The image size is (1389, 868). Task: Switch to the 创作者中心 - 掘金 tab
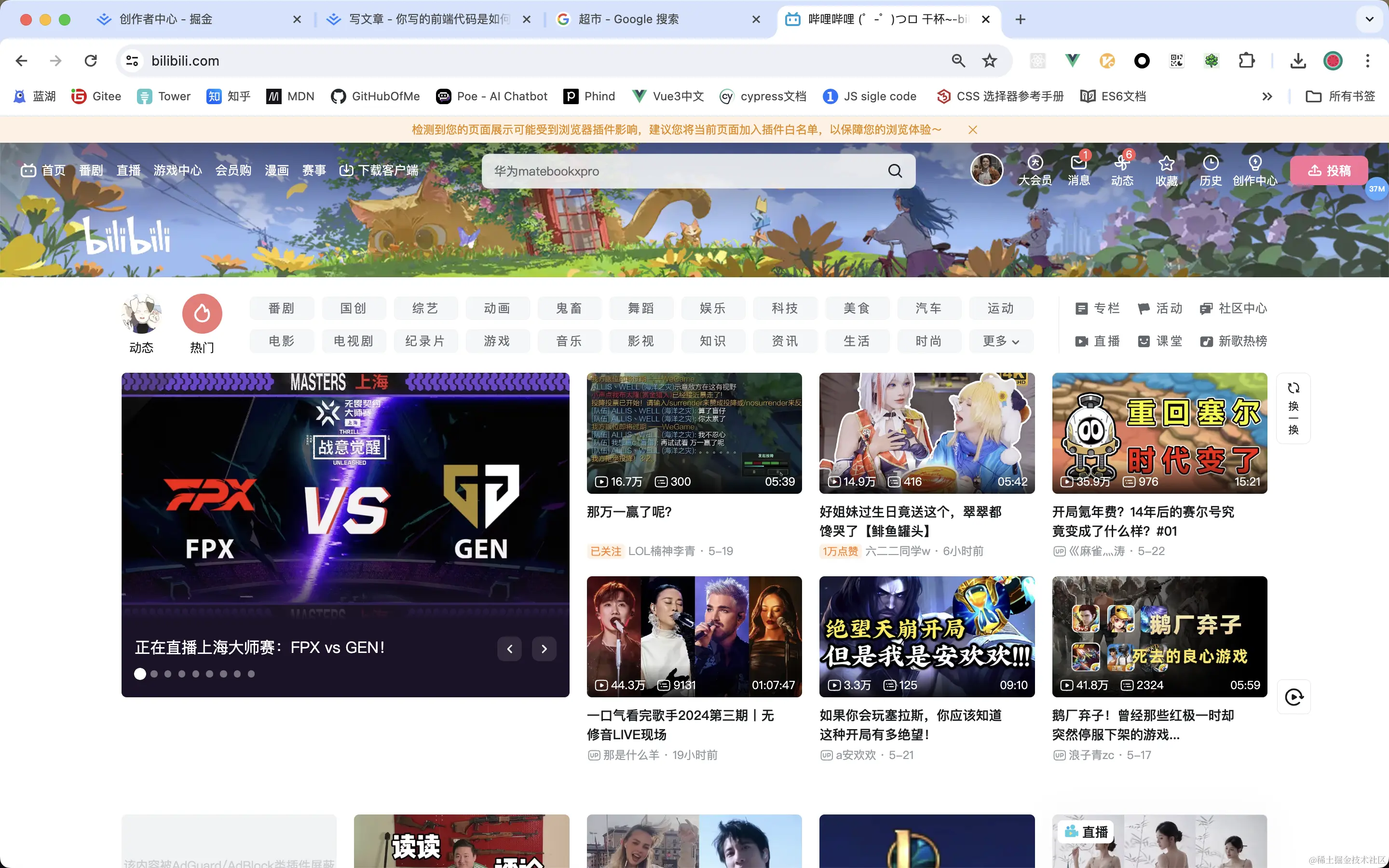166,19
